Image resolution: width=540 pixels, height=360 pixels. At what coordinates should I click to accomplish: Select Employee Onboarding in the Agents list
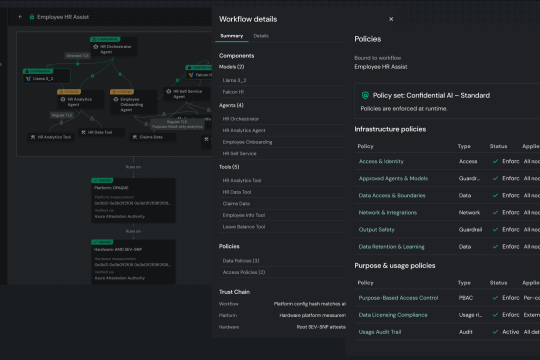[282, 142]
